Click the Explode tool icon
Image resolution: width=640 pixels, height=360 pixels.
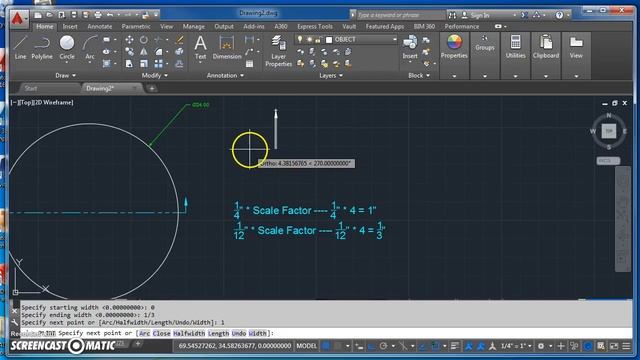(179, 52)
